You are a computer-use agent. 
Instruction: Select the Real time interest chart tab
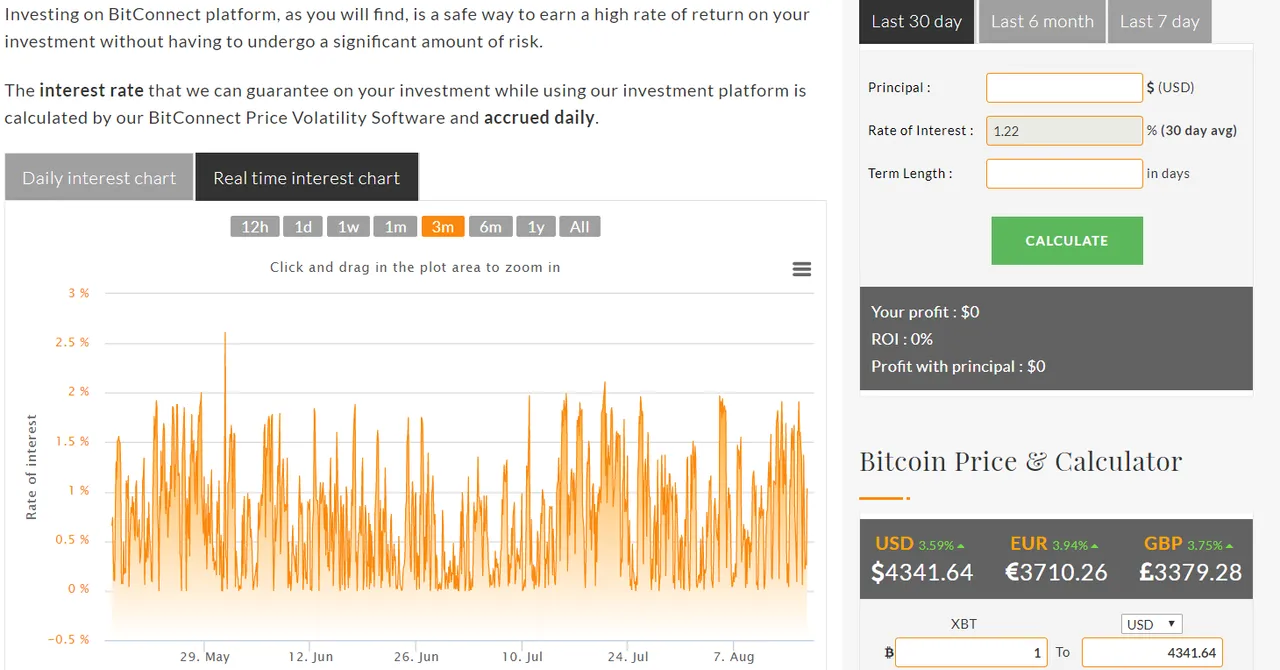pos(307,178)
